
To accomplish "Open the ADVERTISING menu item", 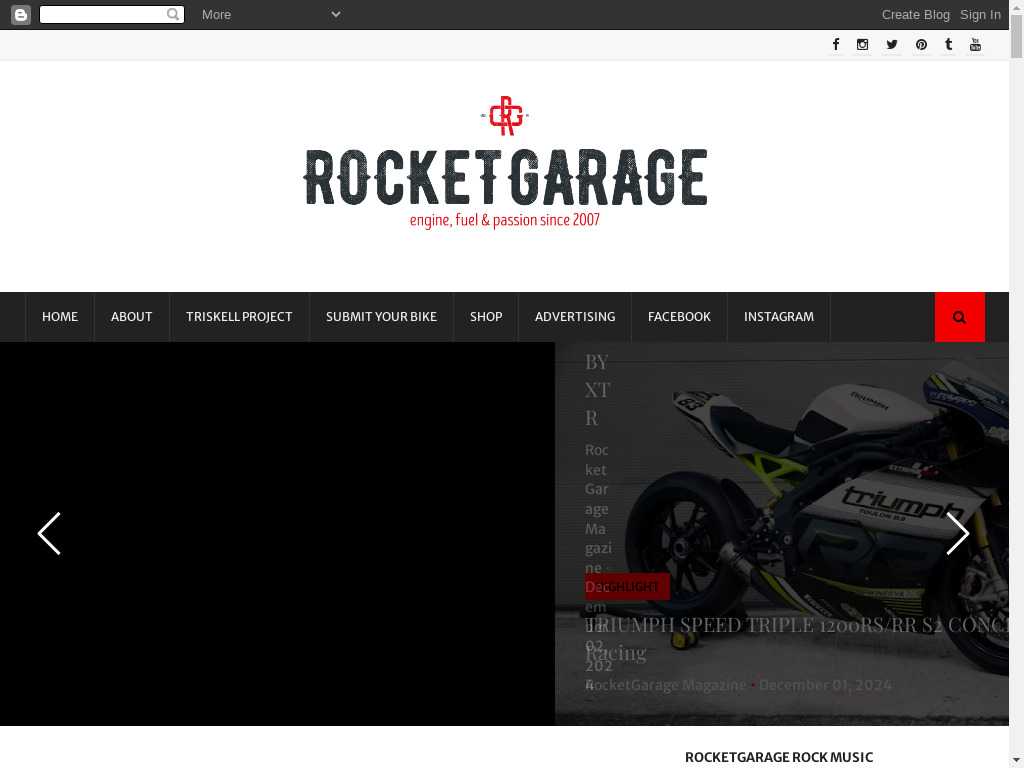I will pos(575,317).
